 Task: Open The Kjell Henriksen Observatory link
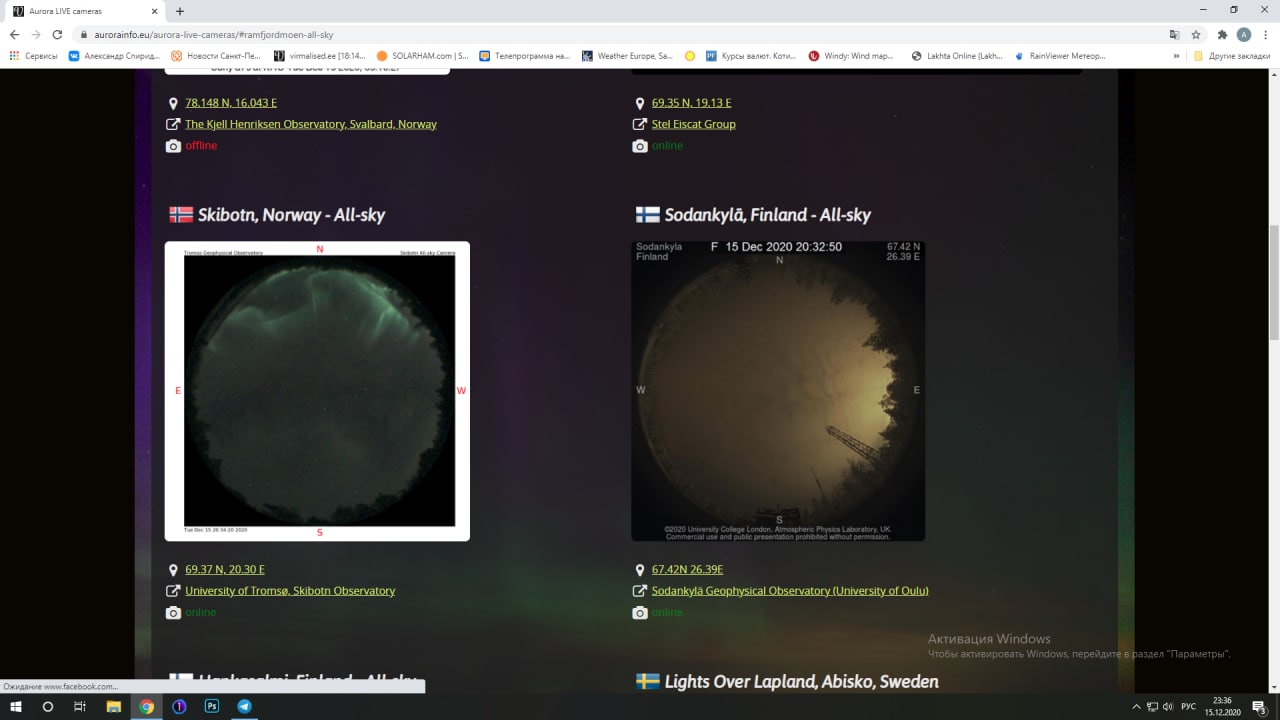tap(311, 124)
